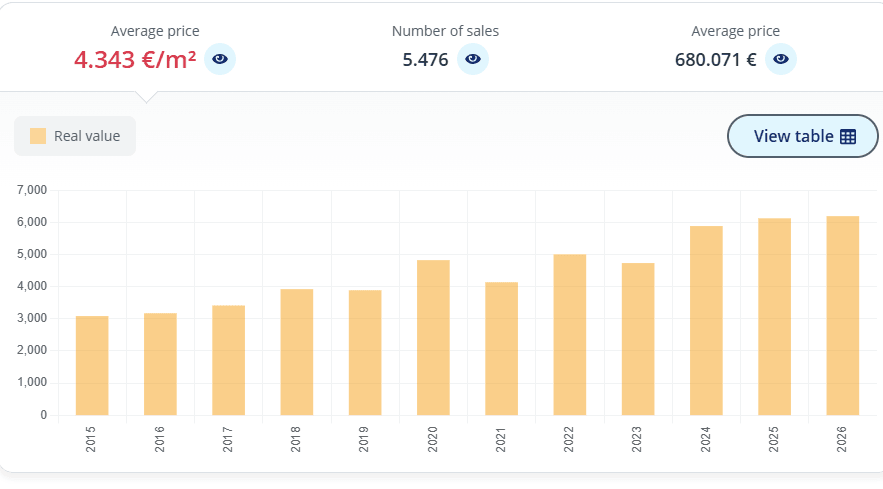
Task: Select the 2018 bar
Action: [x=297, y=352]
